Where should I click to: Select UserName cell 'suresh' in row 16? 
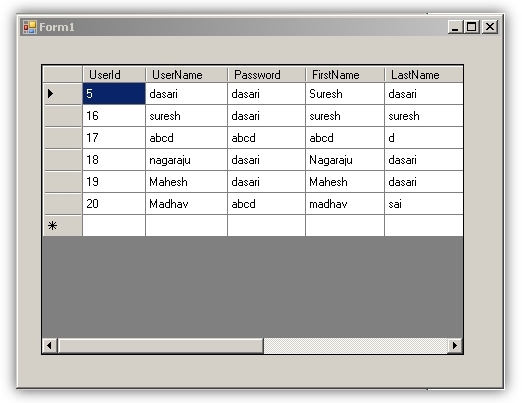click(x=187, y=116)
